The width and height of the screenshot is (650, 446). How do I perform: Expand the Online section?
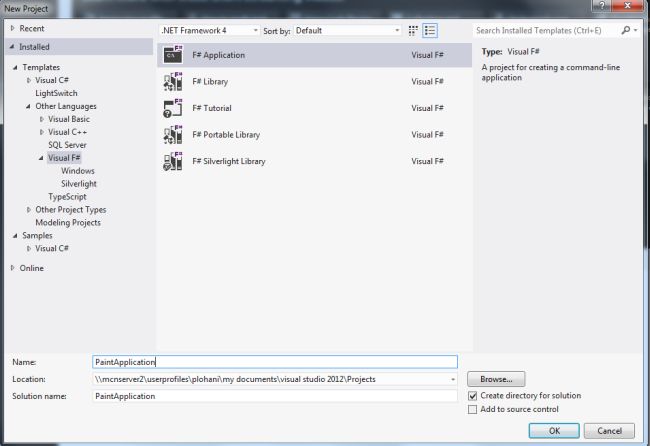click(12, 268)
